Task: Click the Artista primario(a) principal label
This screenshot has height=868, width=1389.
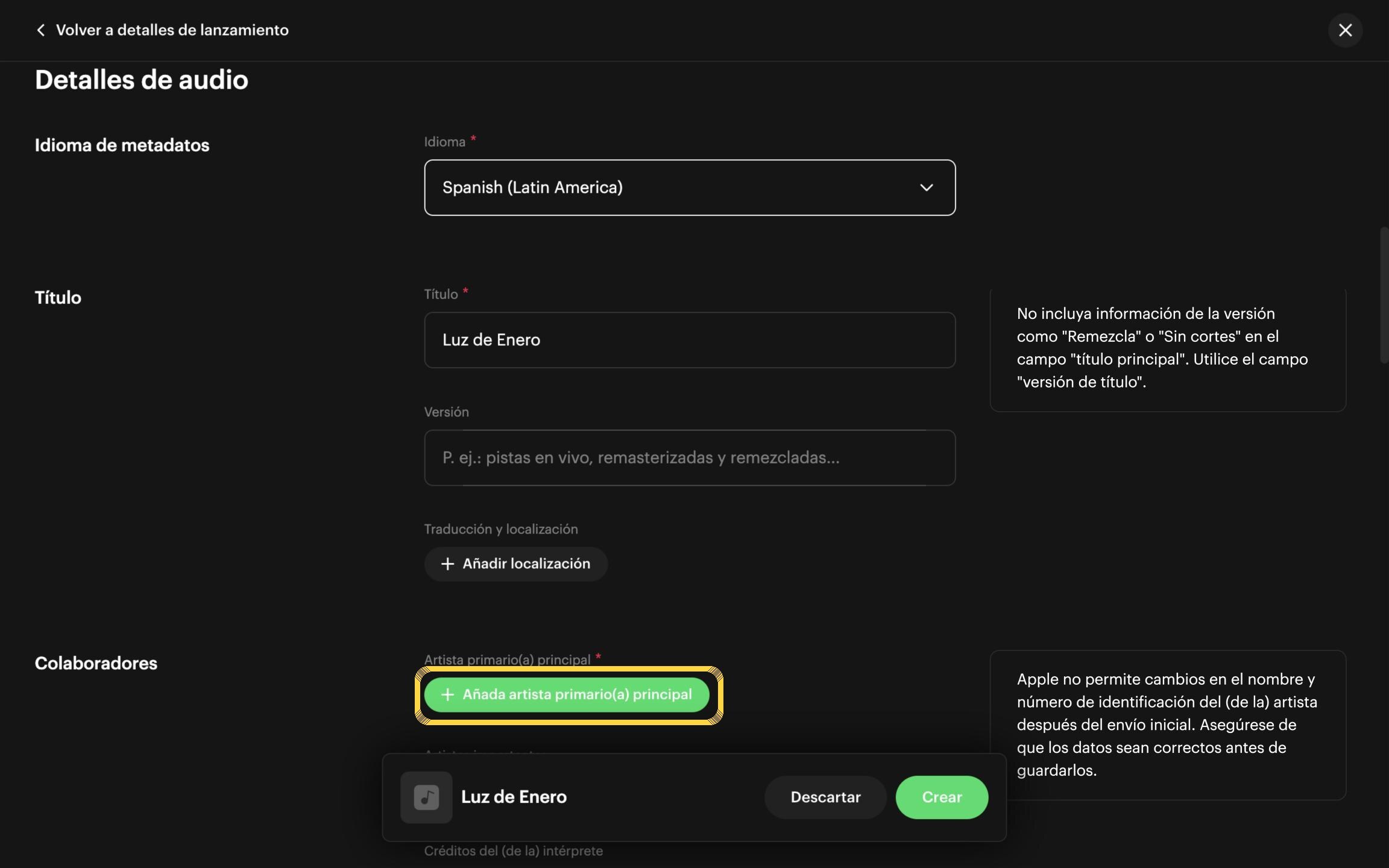Action: pyautogui.click(x=507, y=659)
